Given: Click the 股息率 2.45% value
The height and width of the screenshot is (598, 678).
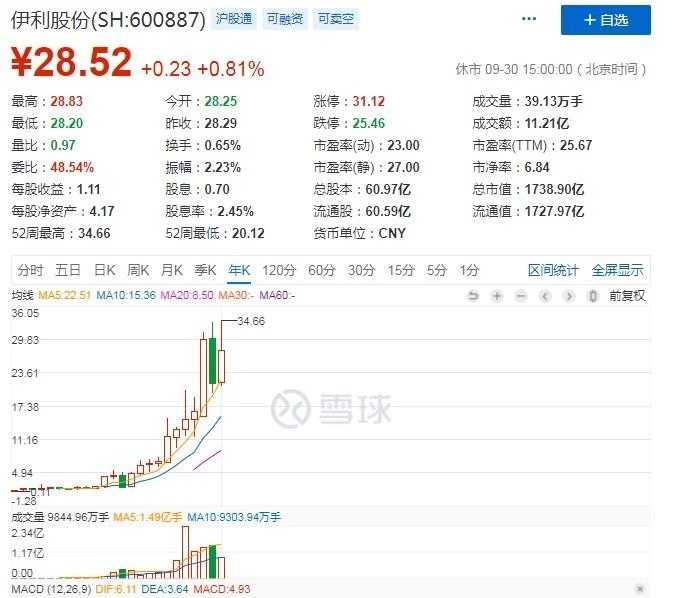Looking at the screenshot, I should tap(235, 211).
